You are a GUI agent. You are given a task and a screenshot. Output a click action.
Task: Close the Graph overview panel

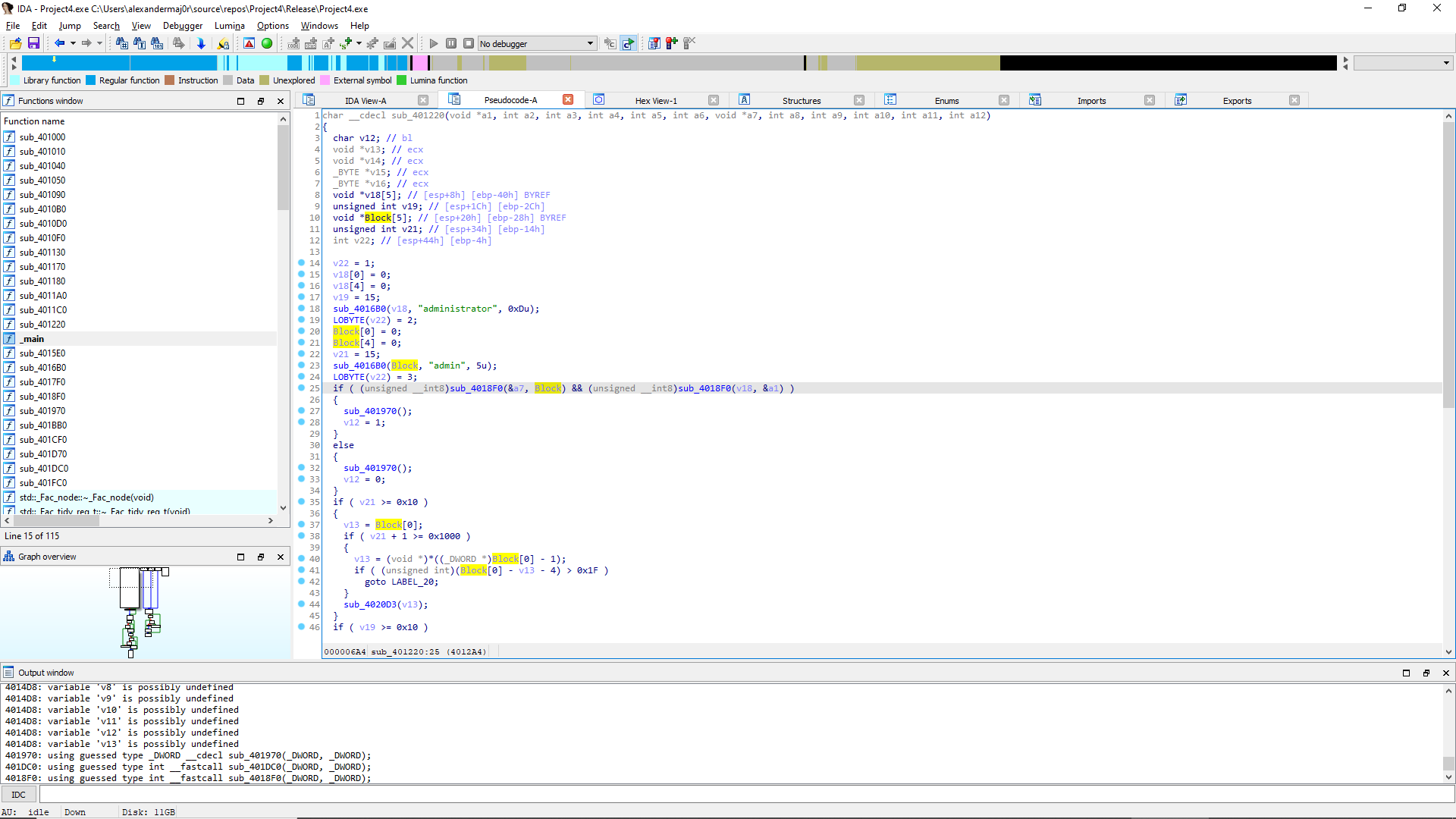pos(281,557)
